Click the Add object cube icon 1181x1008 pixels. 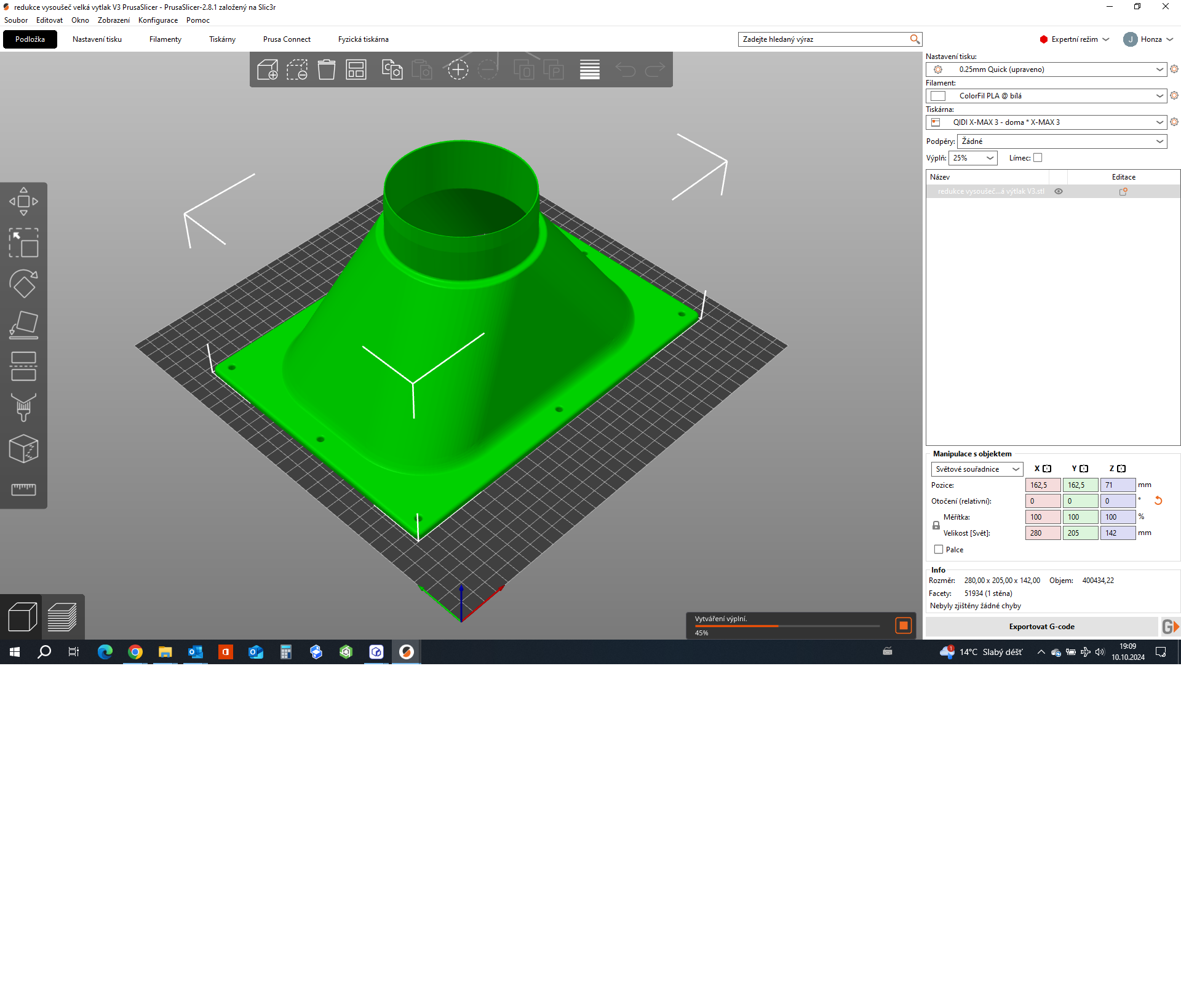(267, 69)
